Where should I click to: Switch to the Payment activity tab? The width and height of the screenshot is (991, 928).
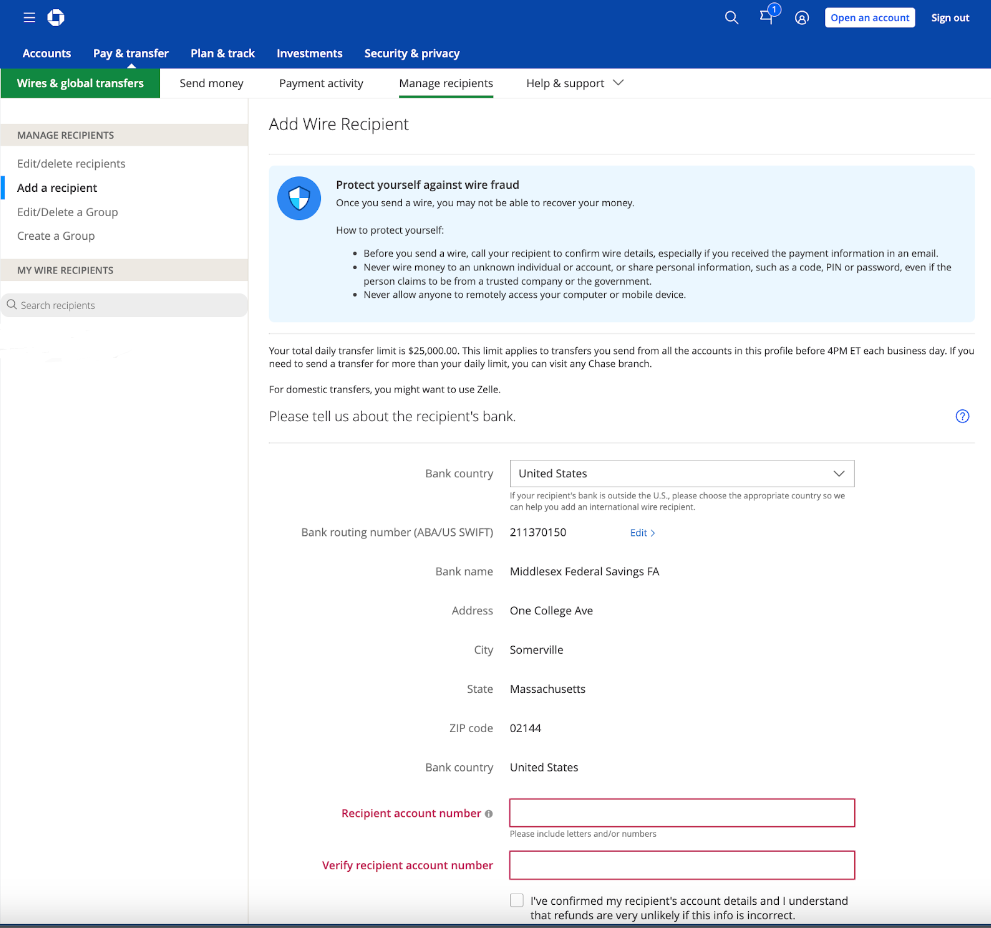[321, 83]
